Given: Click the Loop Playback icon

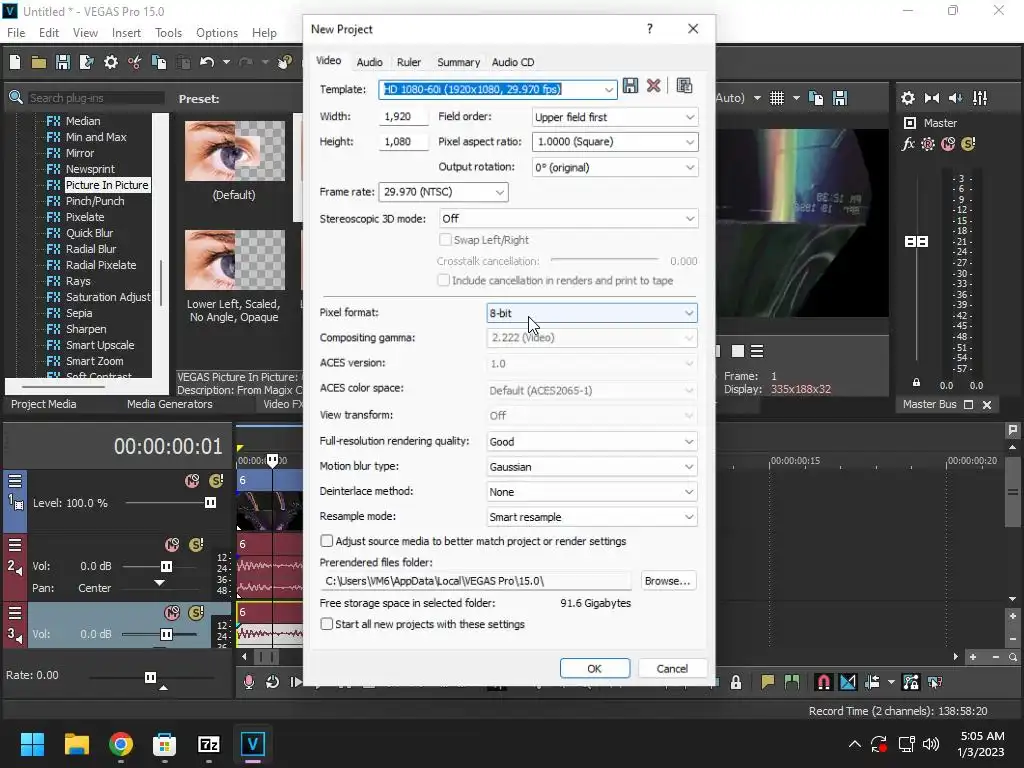Looking at the screenshot, I should [x=272, y=682].
